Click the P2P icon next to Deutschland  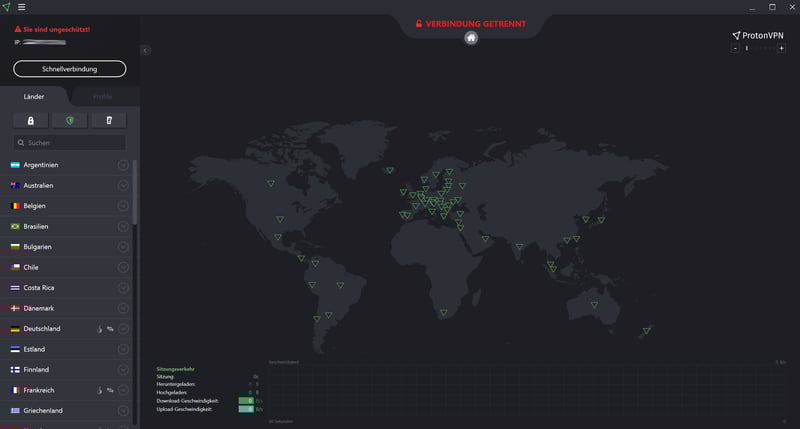point(110,329)
